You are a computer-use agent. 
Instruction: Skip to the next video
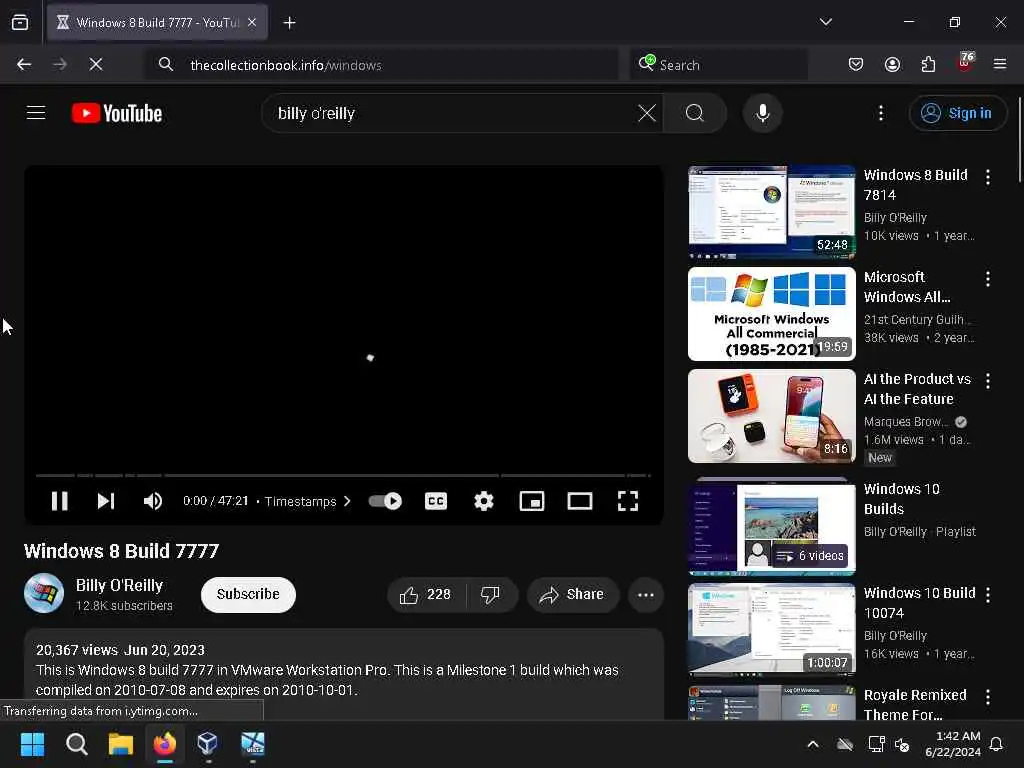click(106, 501)
